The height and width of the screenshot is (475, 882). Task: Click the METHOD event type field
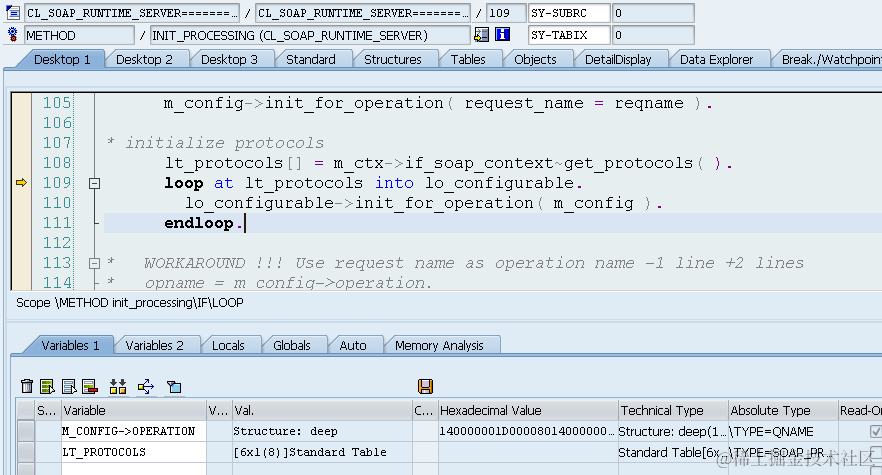pyautogui.click(x=79, y=35)
